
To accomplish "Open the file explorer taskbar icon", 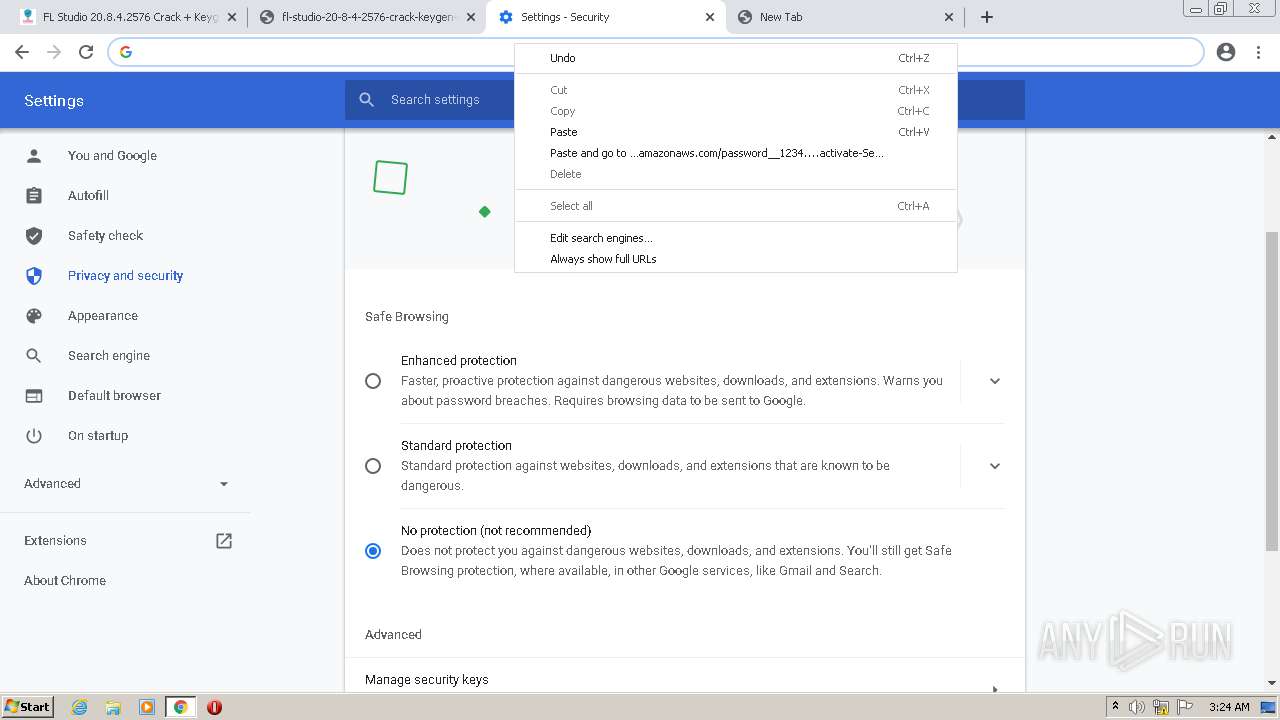I will 113,707.
